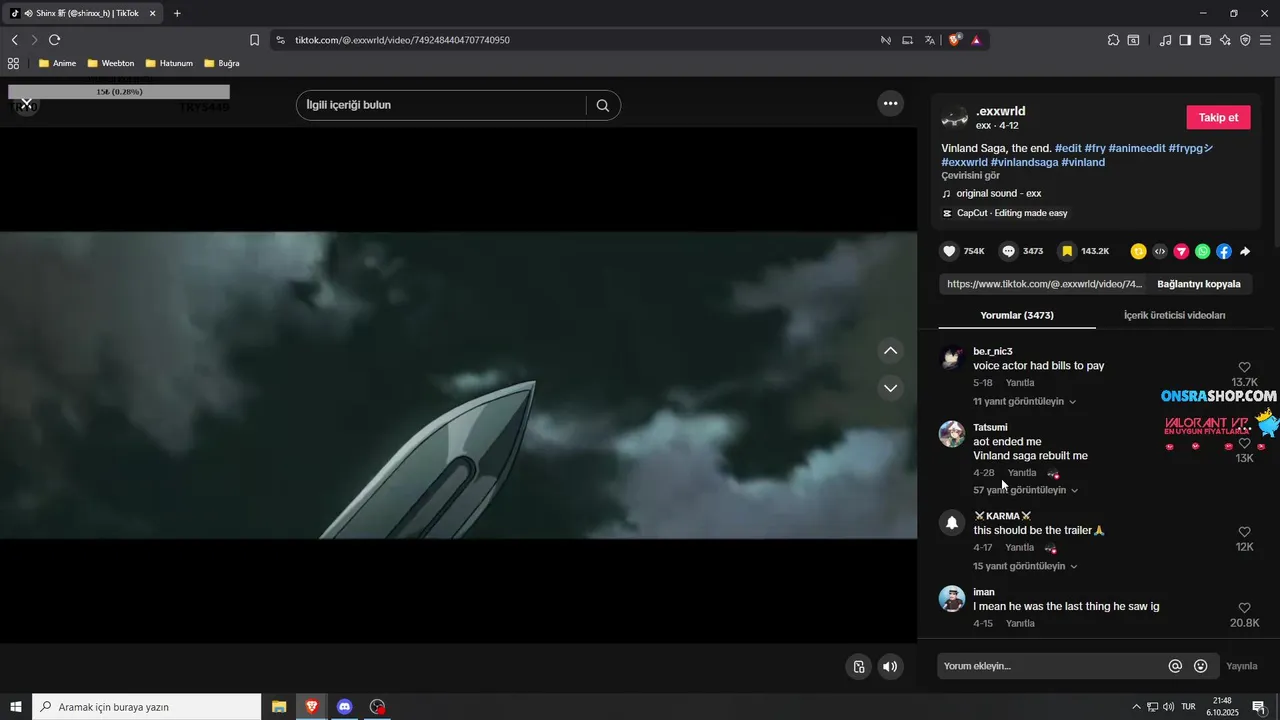Open the CapCut · Editing made easy link

click(1005, 213)
